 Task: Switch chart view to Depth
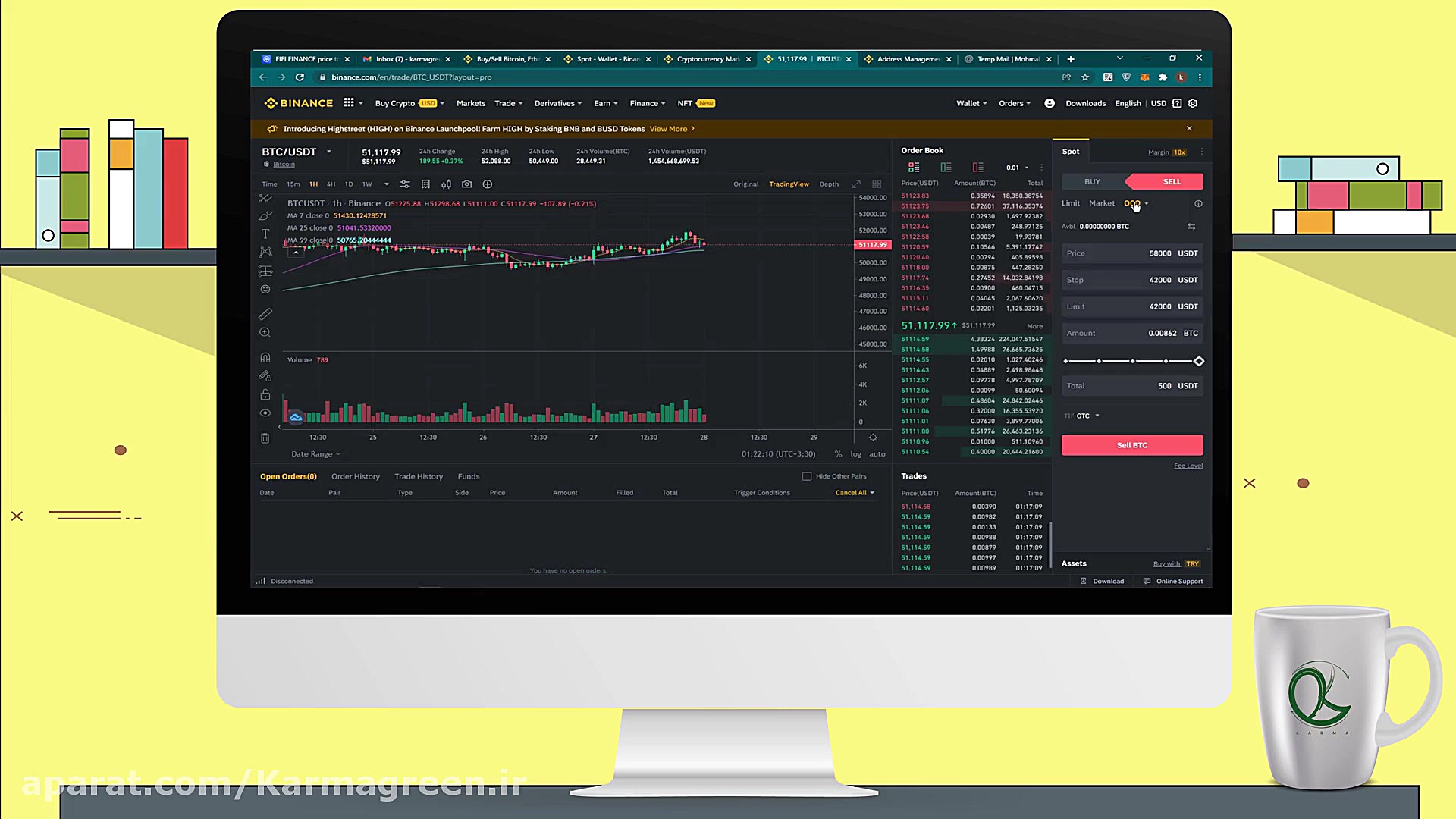829,184
